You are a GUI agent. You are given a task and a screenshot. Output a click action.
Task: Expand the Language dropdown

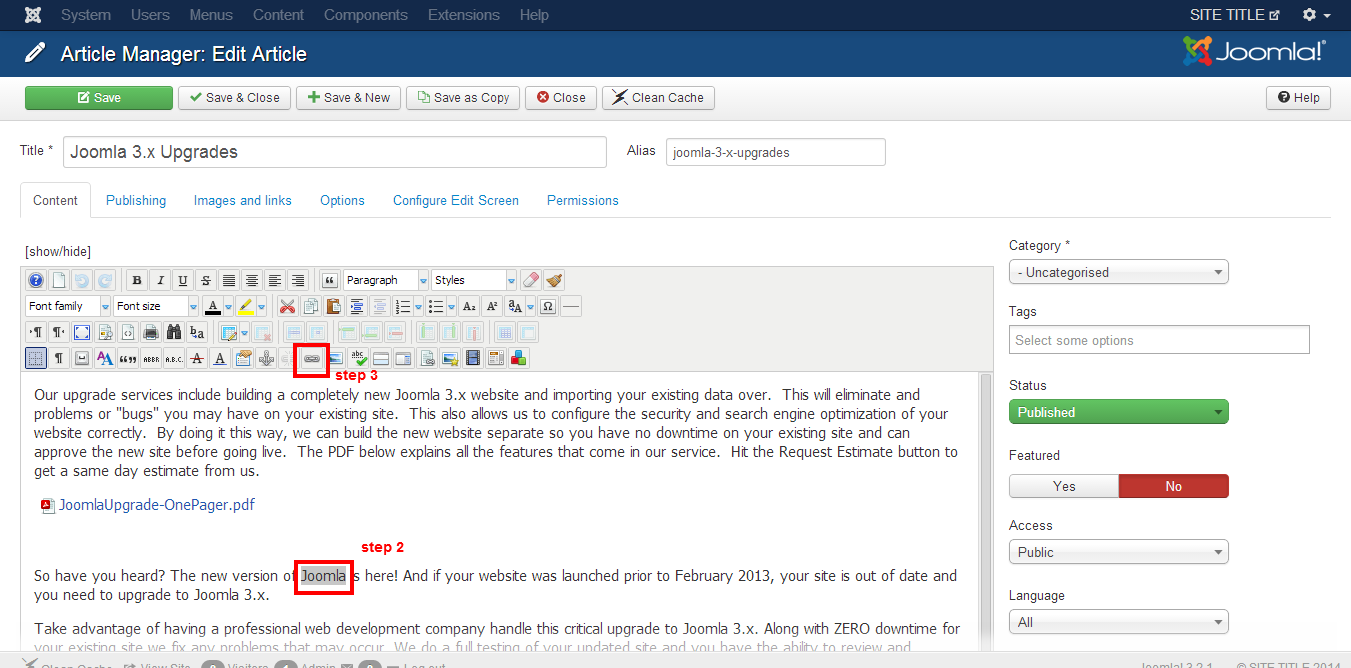point(1119,622)
